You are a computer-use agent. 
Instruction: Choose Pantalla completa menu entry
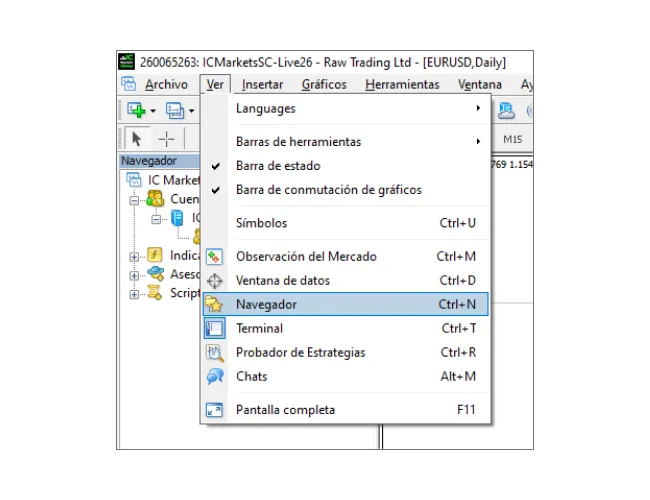(345, 410)
